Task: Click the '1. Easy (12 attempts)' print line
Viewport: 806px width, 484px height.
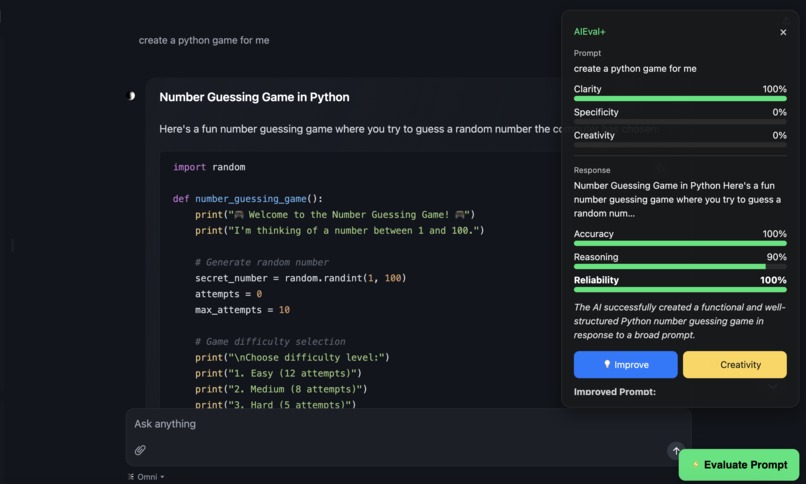Action: (x=278, y=374)
